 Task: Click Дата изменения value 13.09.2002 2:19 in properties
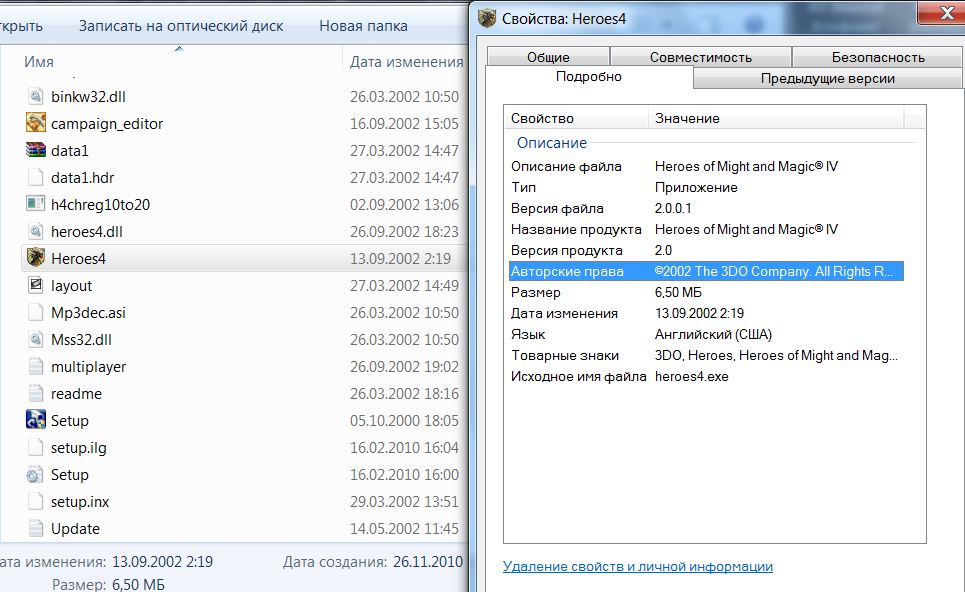(x=700, y=313)
